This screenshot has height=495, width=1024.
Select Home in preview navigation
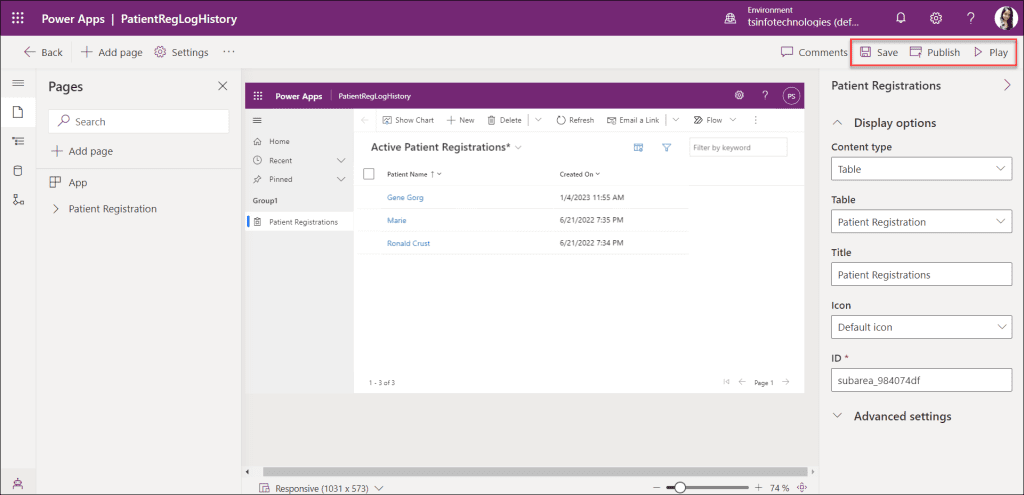pos(271,141)
